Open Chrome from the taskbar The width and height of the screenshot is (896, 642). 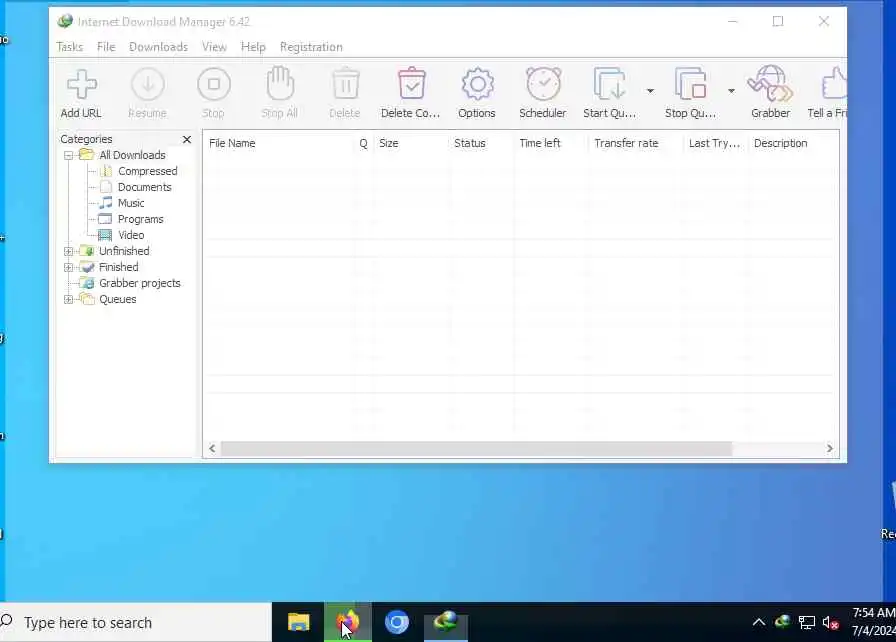coord(397,622)
